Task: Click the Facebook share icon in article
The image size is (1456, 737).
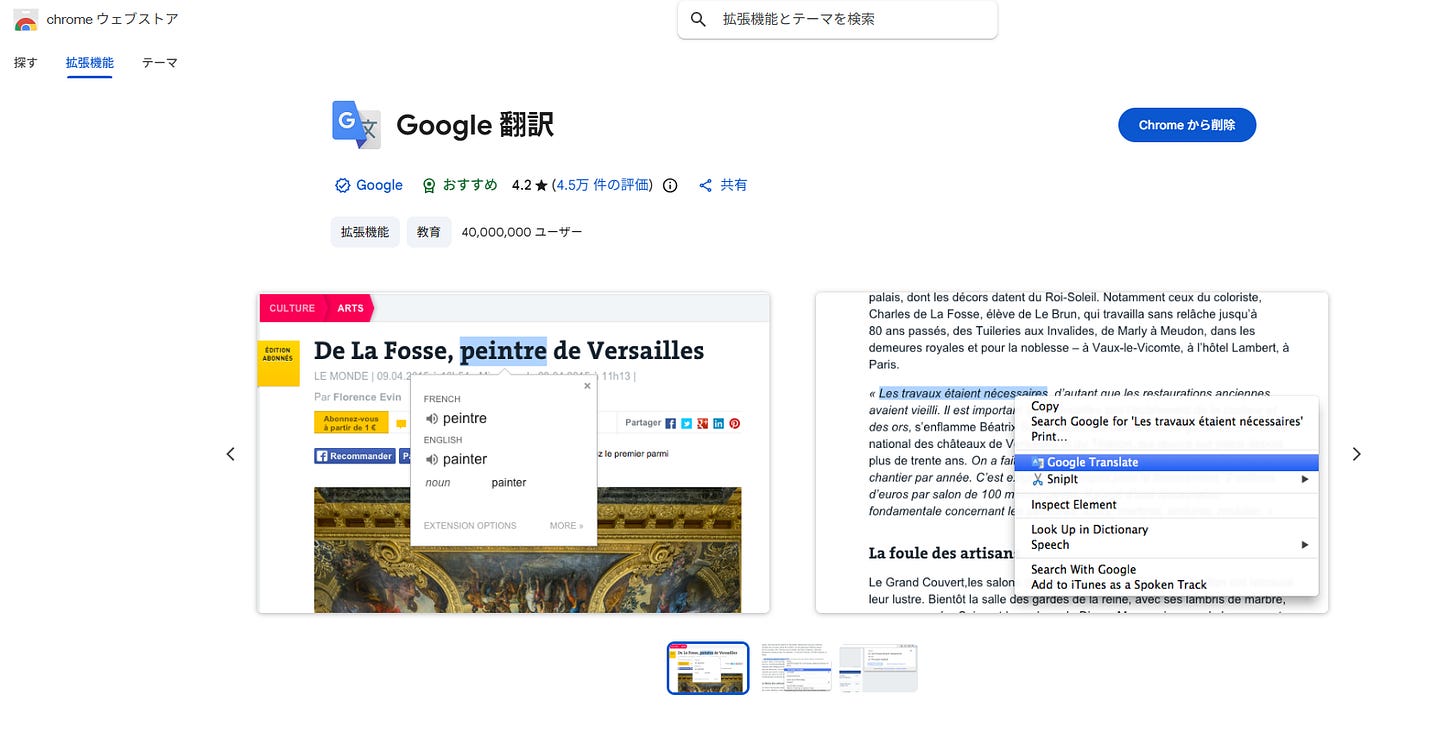Action: coord(670,423)
